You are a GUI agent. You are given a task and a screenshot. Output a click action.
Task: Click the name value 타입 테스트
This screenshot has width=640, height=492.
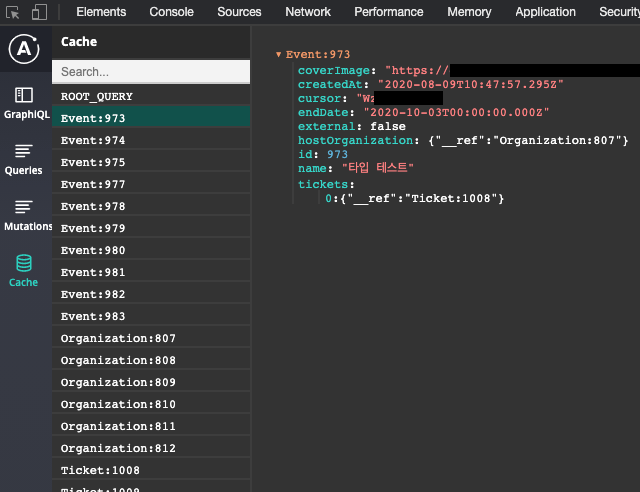(378, 168)
